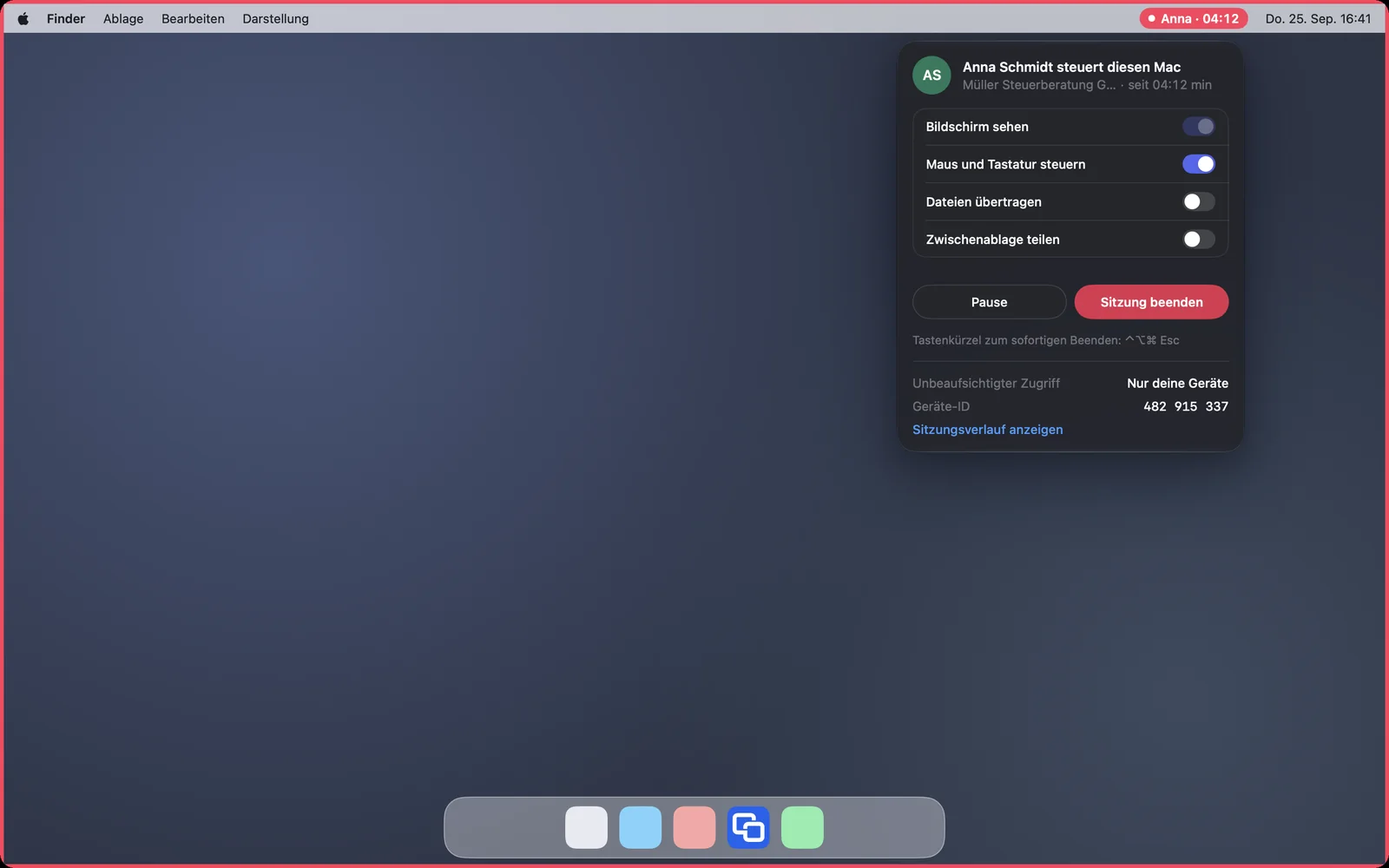The height and width of the screenshot is (868, 1389).
Task: Click the Nur deine Geräte value
Action: click(1177, 383)
